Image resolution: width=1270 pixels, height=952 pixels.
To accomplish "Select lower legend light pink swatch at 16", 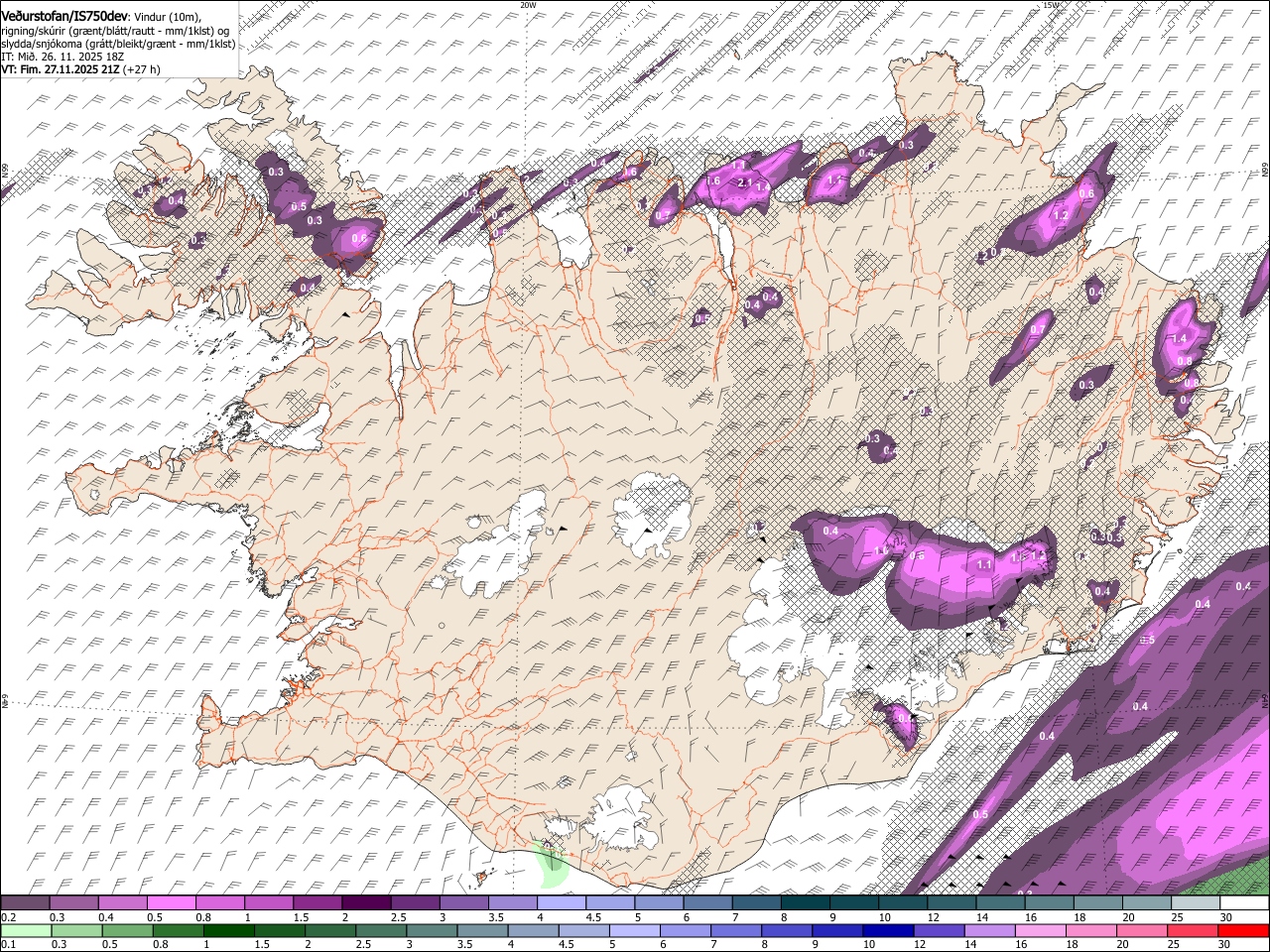I will pyautogui.click(x=1041, y=930).
